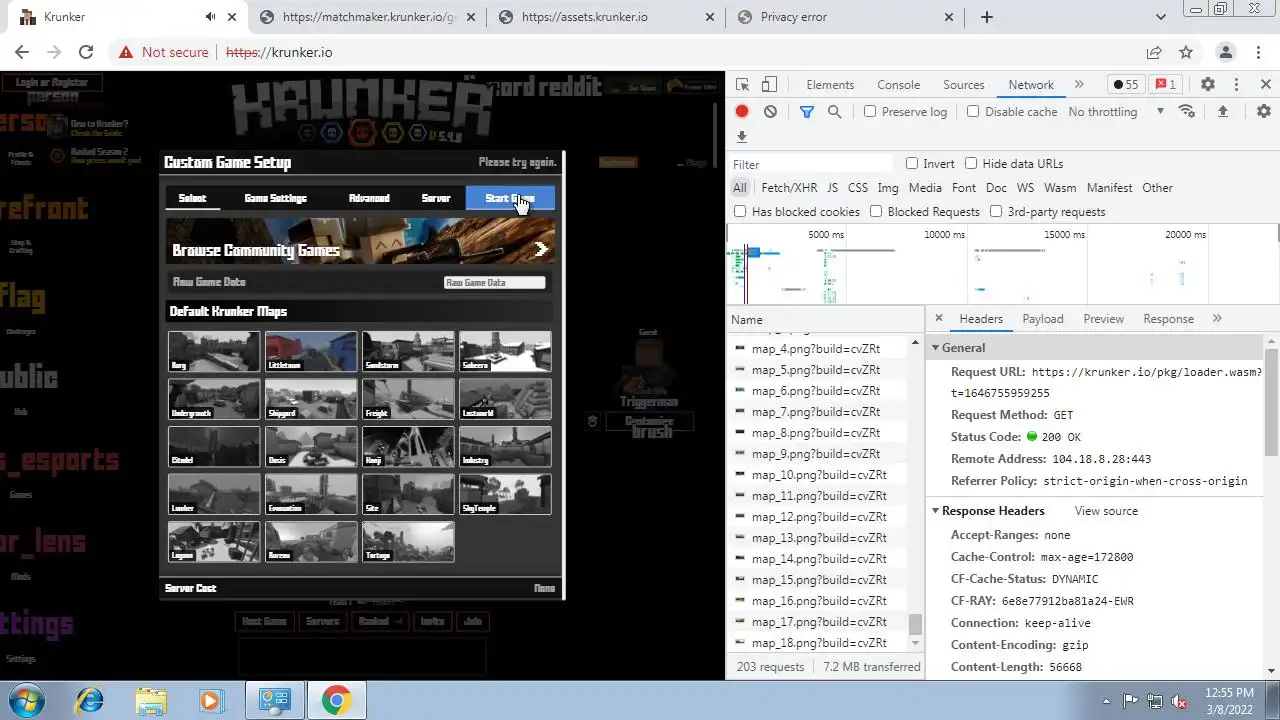Screen dimensions: 1280x720
Task: Show hidden system tray icons arrow
Action: (x=1106, y=701)
